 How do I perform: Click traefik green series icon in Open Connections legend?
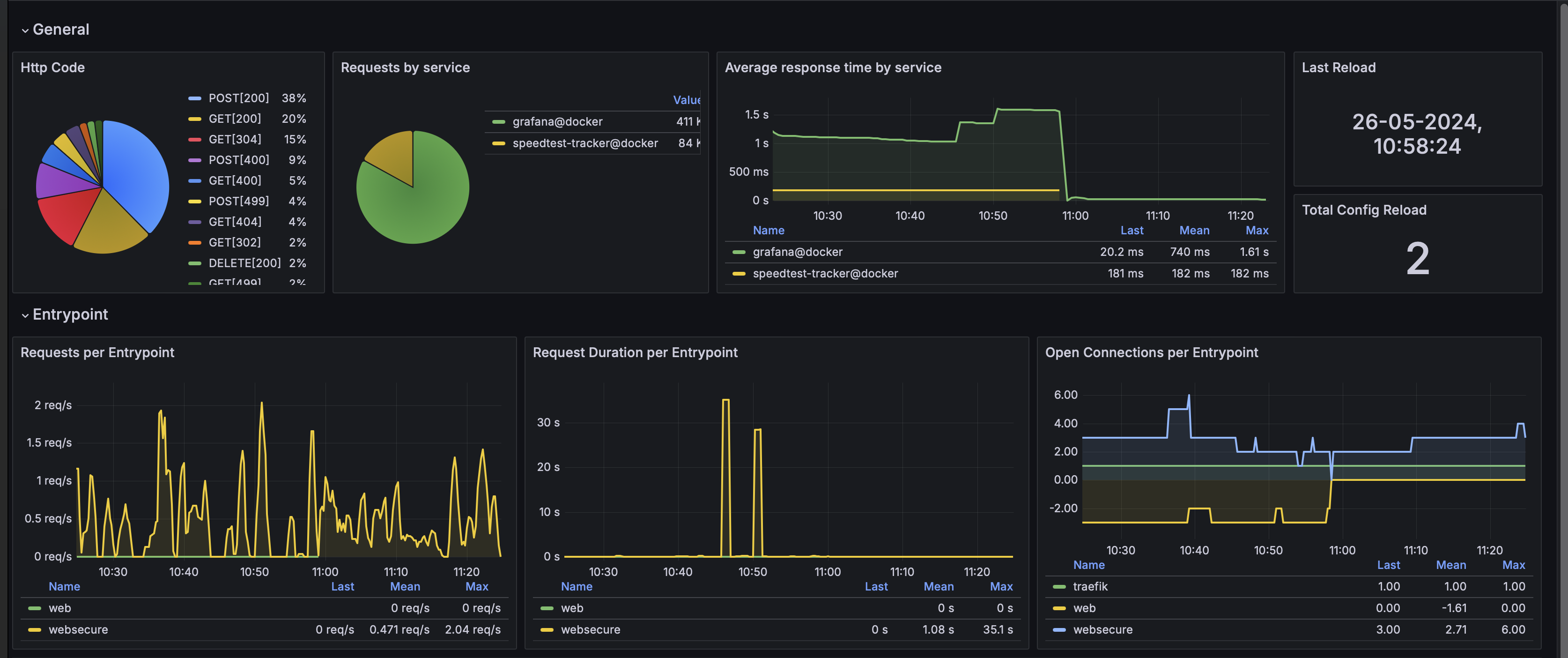point(1059,587)
